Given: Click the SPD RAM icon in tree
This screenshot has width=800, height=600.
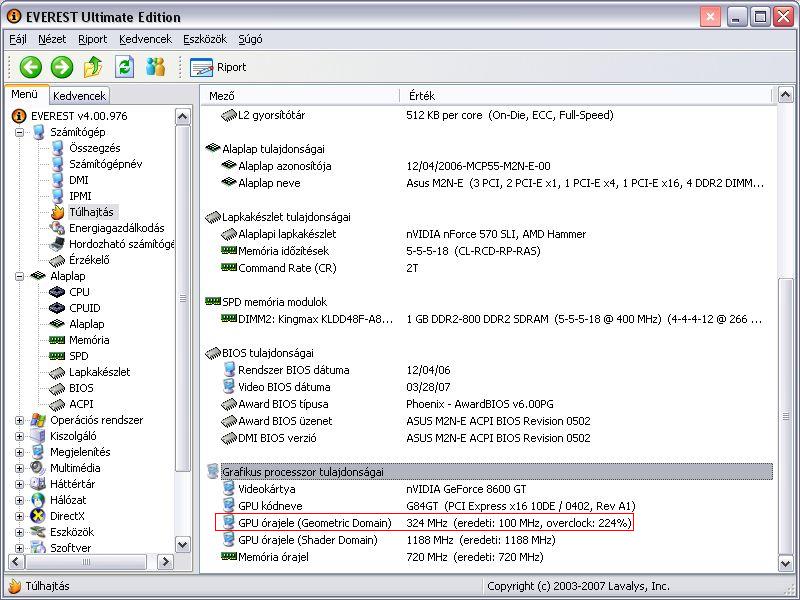Looking at the screenshot, I should tap(57, 356).
